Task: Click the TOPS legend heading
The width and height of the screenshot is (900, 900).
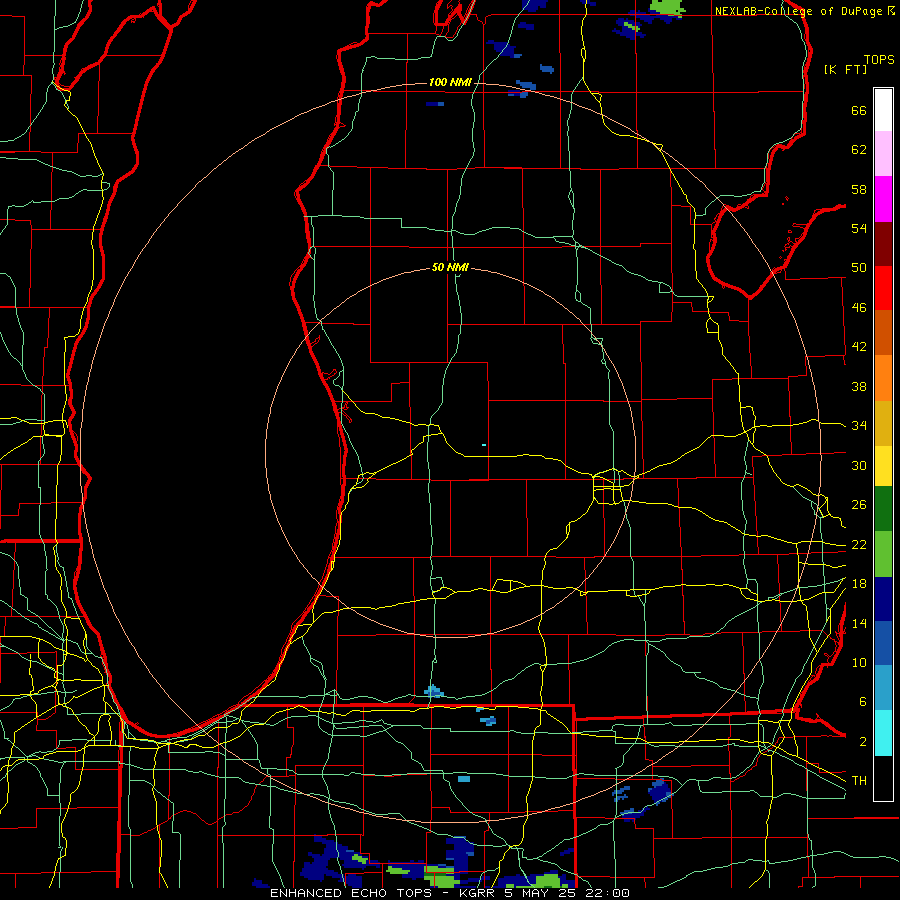Action: click(879, 60)
